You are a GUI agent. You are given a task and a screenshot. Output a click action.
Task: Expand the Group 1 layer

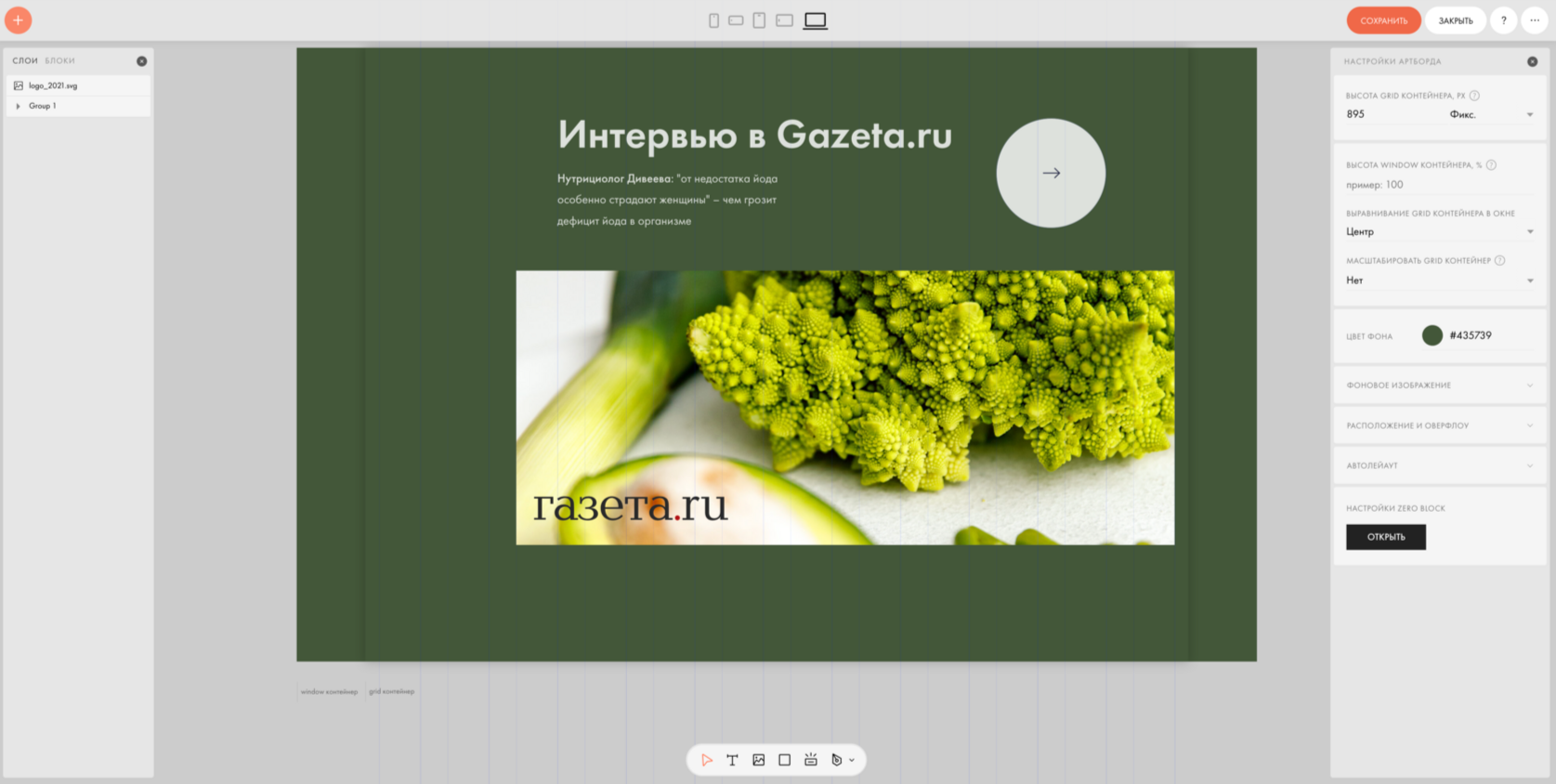(18, 106)
